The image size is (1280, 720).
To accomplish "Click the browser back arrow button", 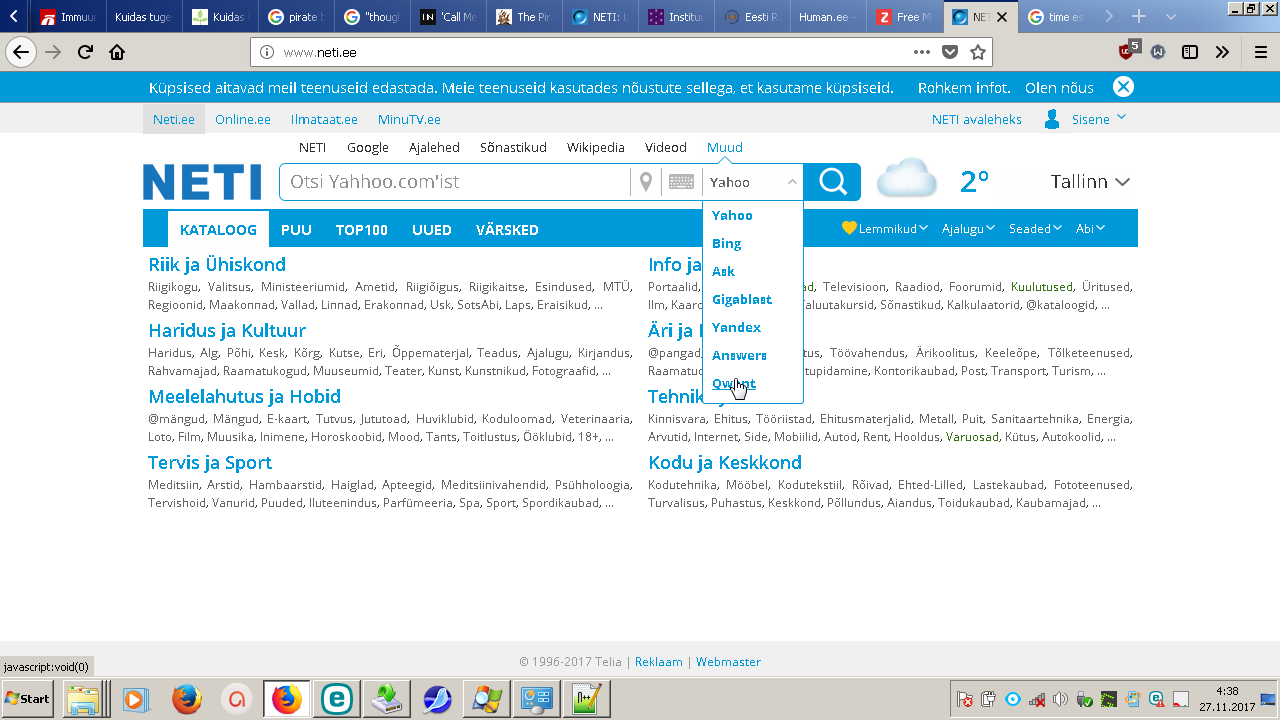I will pyautogui.click(x=21, y=52).
